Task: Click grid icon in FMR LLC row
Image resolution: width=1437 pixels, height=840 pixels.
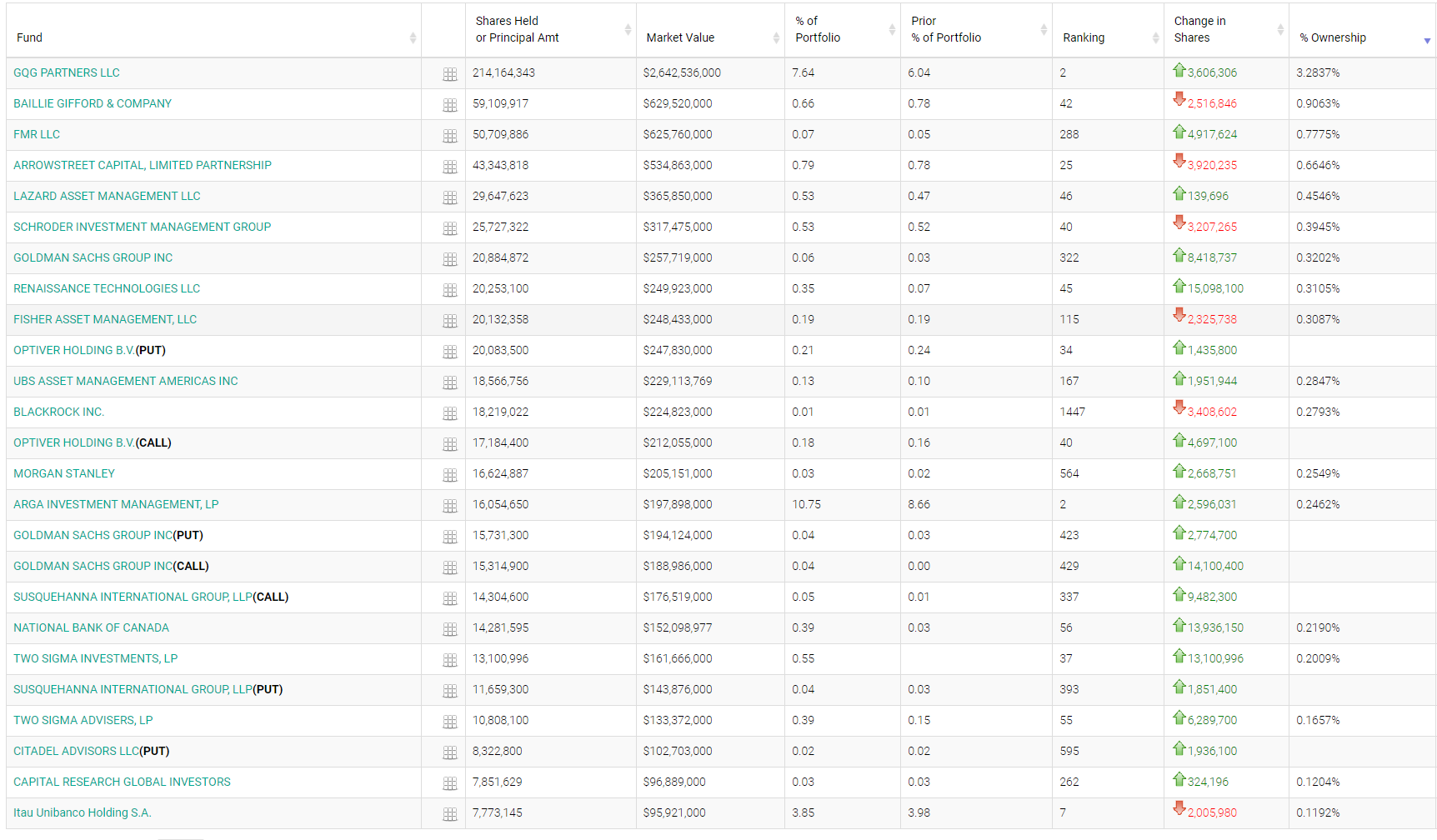Action: (x=450, y=136)
